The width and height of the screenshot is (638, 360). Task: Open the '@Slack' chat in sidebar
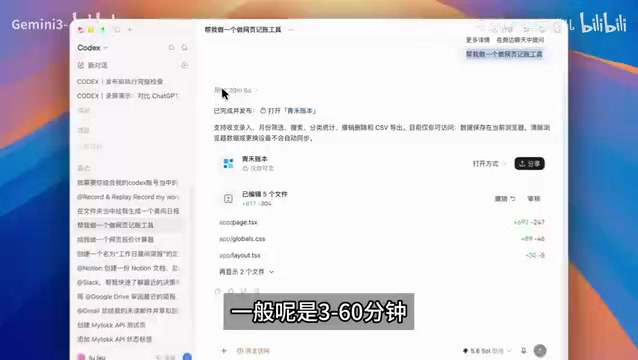[x=127, y=282]
